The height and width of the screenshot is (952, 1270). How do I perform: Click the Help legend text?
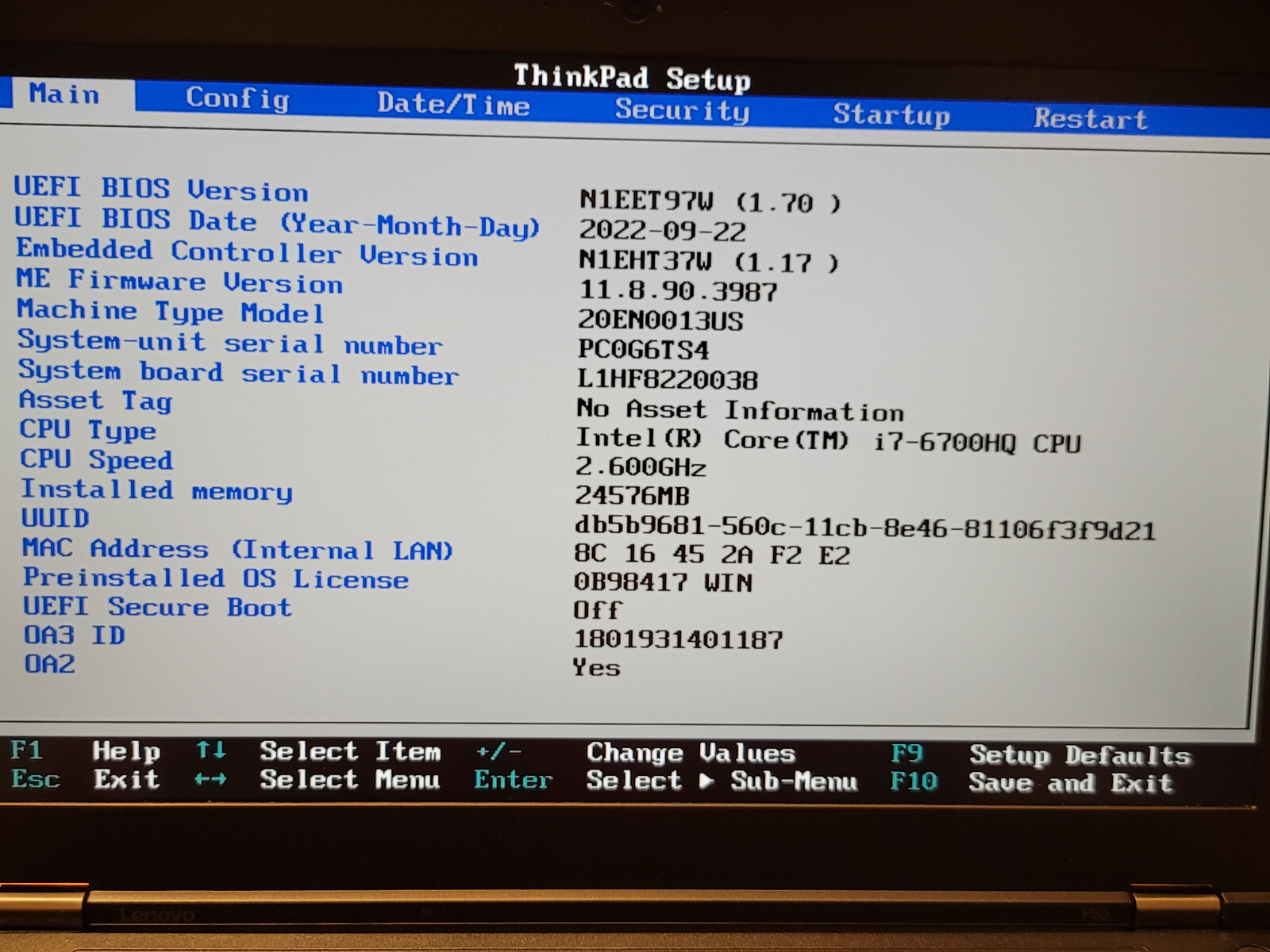pos(126,750)
